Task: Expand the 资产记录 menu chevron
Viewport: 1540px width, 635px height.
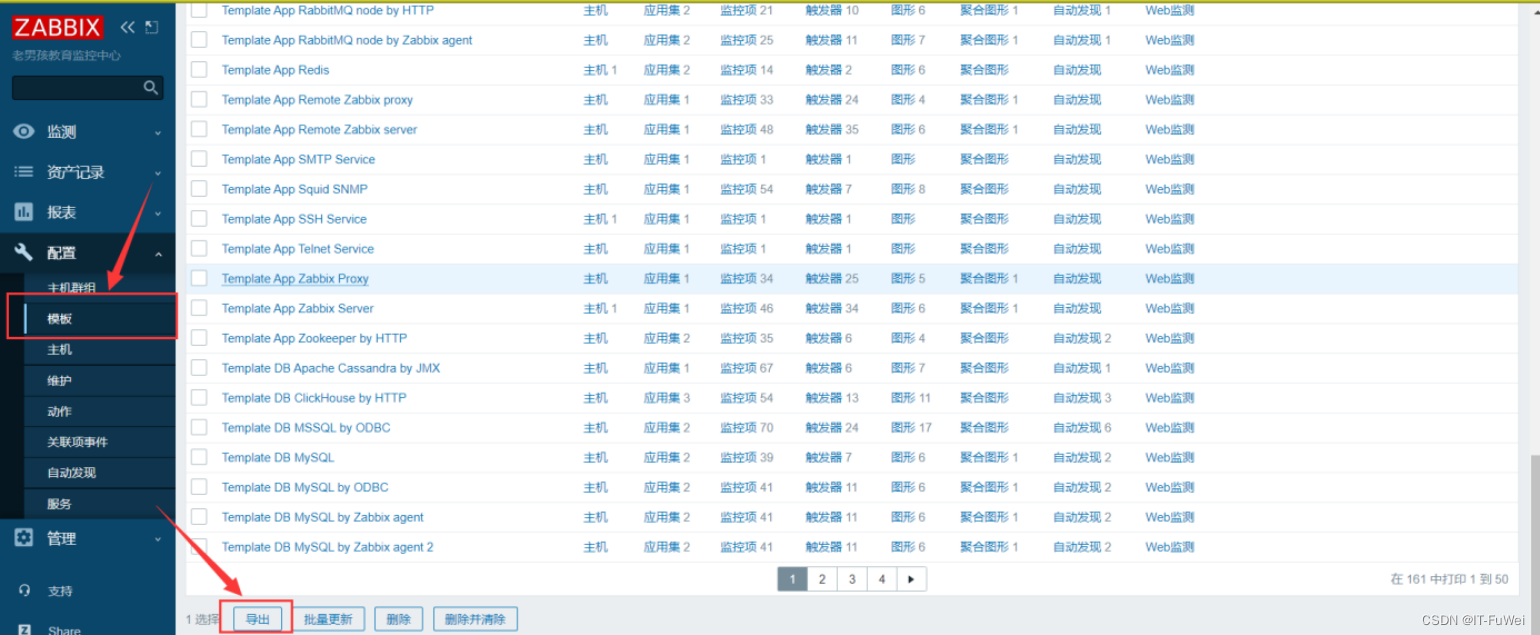Action: [158, 173]
